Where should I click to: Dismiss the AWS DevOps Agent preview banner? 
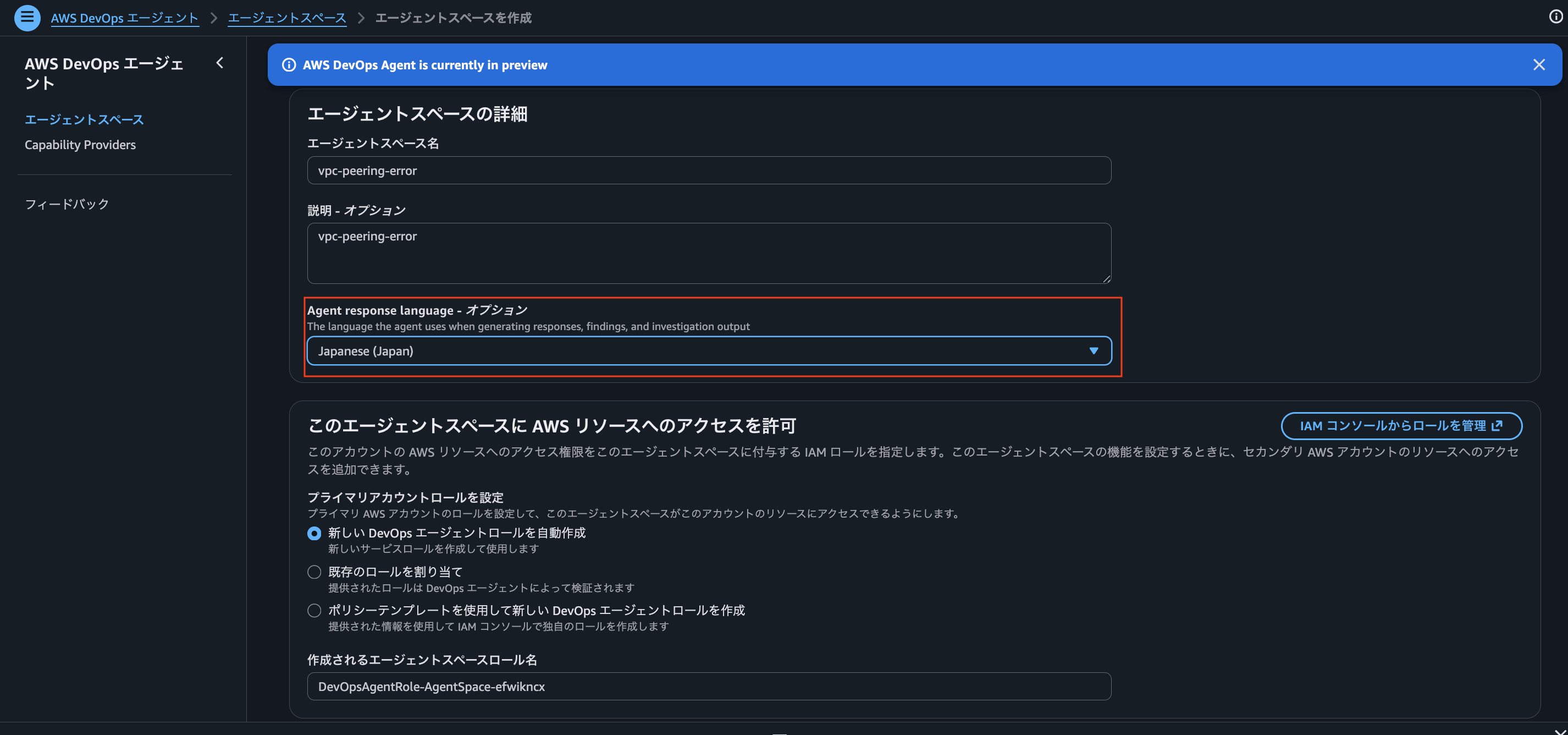pyautogui.click(x=1539, y=64)
